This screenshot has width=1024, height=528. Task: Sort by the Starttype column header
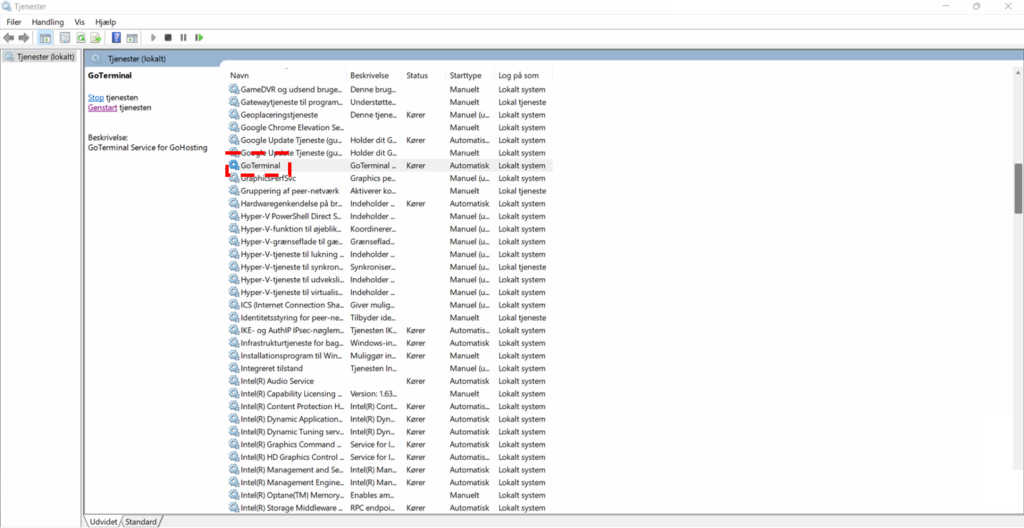point(468,76)
